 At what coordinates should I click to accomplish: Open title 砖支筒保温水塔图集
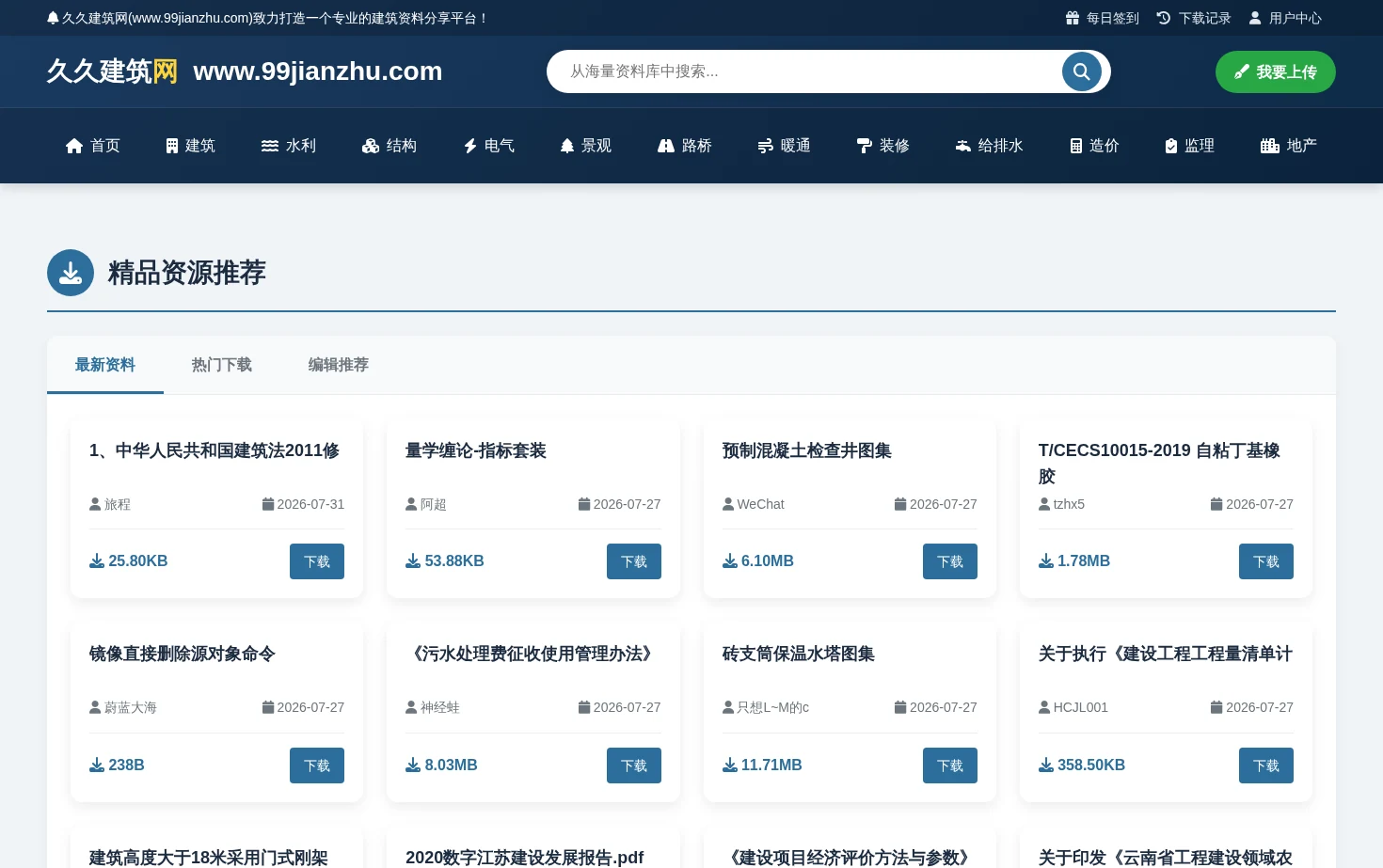pyautogui.click(x=799, y=655)
